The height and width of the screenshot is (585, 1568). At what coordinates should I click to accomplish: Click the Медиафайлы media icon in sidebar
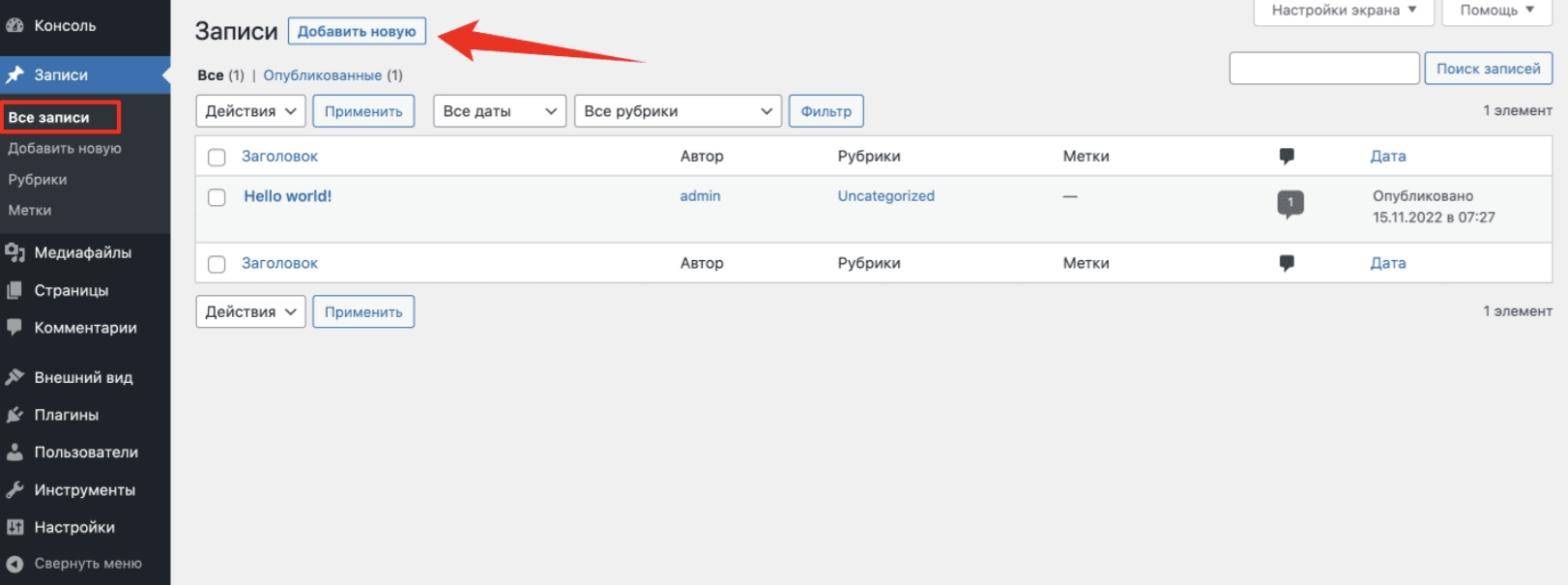pyautogui.click(x=15, y=252)
